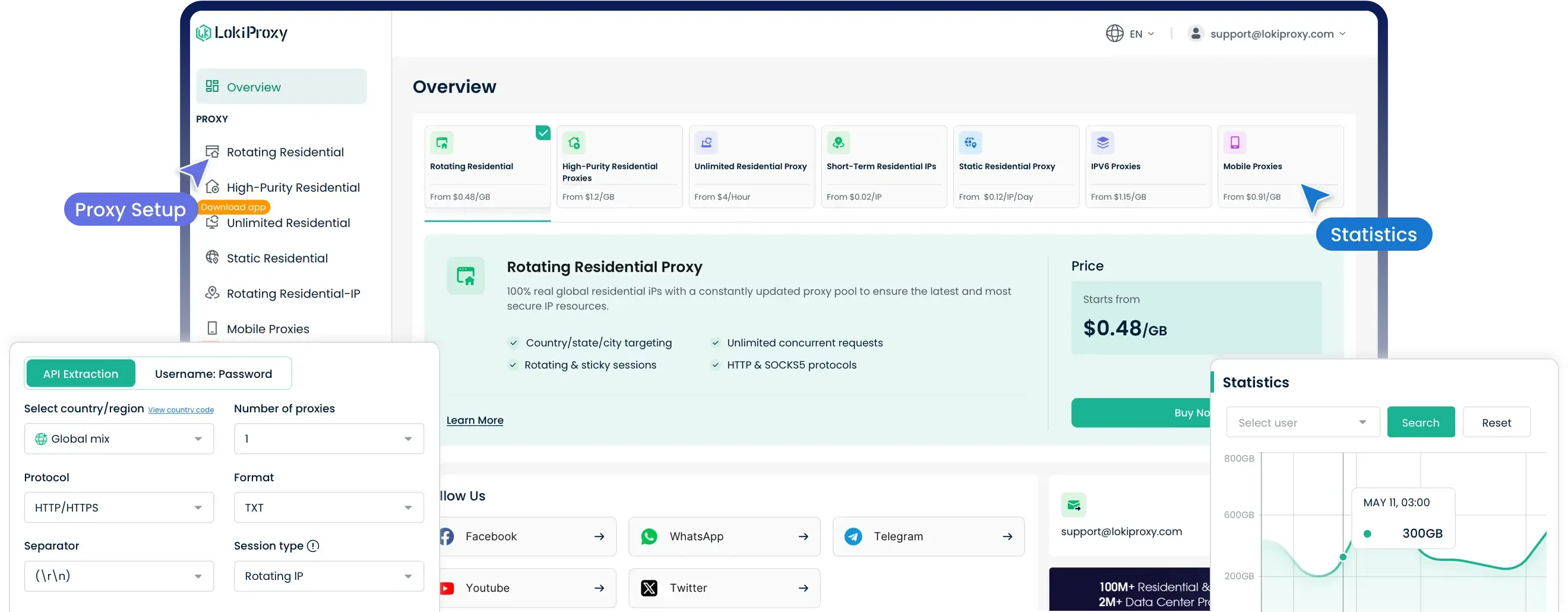Viewport: 1568px width, 612px height.
Task: Click the Search button in Statistics
Action: [x=1421, y=422]
